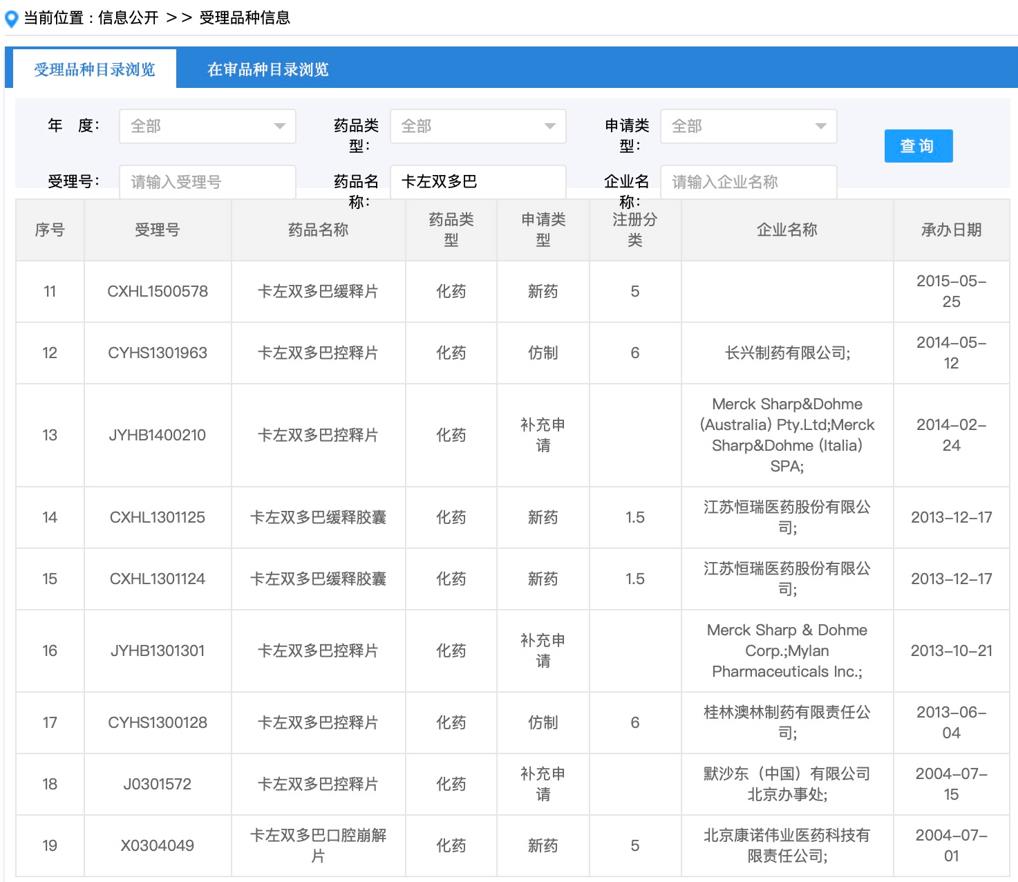Click the location pin icon beside 当前位置
This screenshot has width=1018, height=882.
tap(11, 19)
